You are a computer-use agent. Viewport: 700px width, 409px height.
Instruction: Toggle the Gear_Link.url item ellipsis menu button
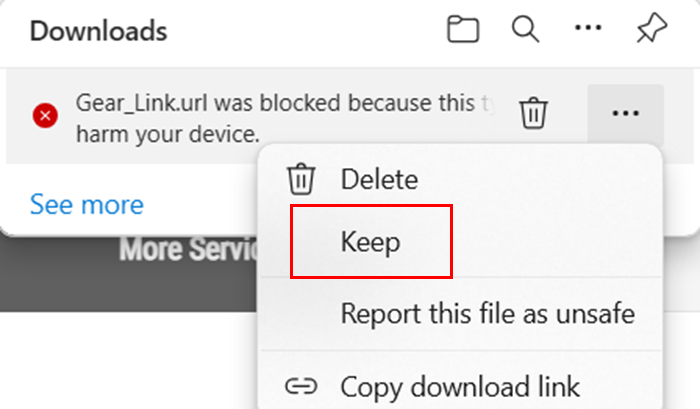[625, 113]
